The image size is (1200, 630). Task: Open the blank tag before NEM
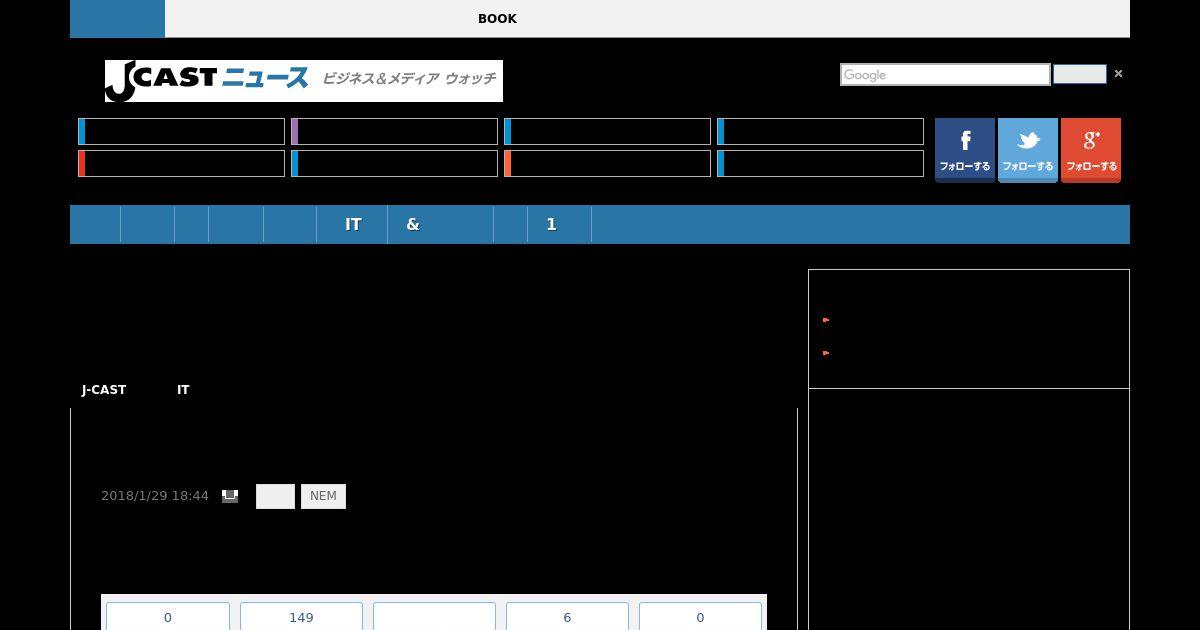point(275,496)
